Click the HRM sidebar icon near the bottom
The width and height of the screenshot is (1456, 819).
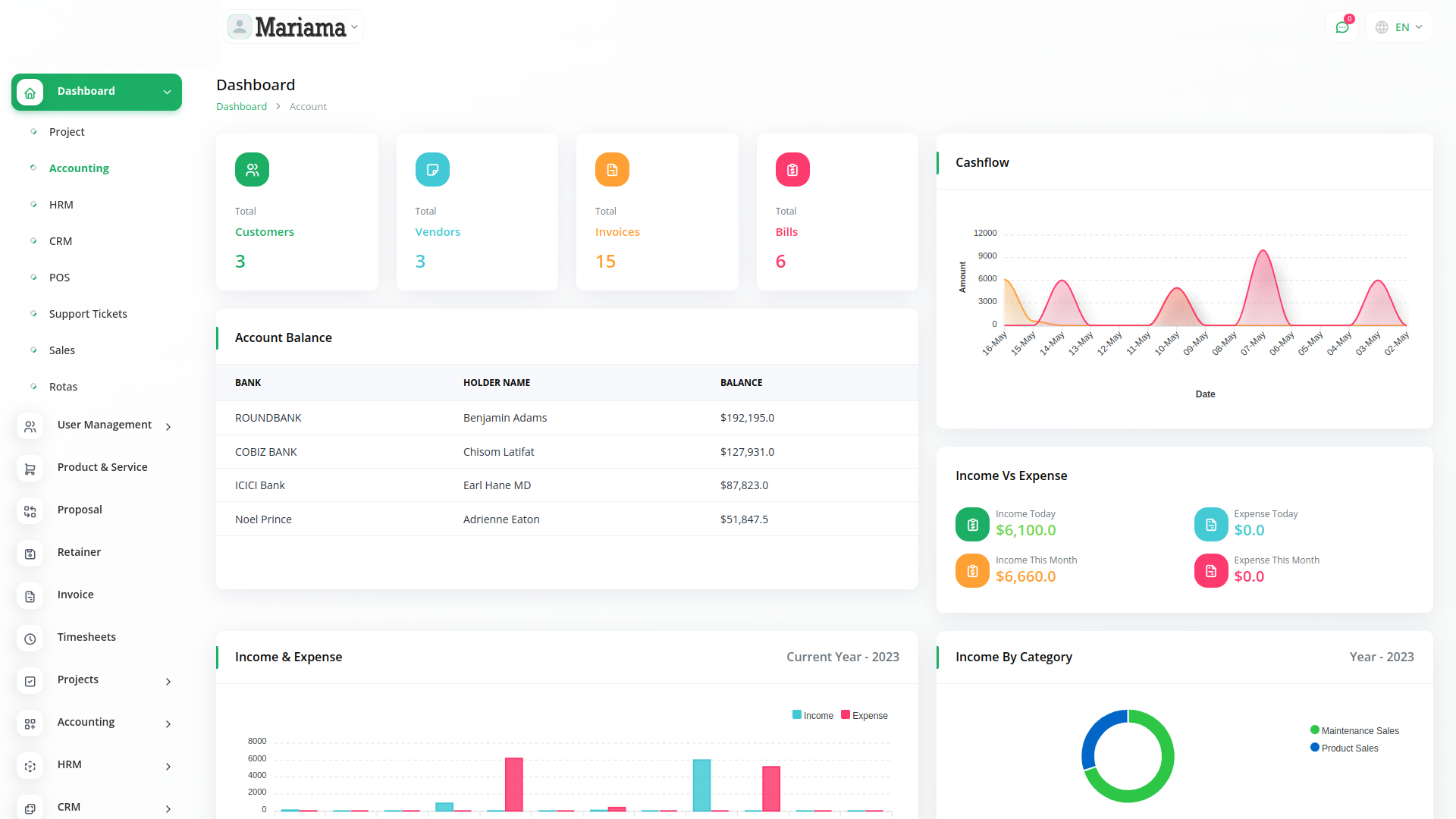pos(30,767)
